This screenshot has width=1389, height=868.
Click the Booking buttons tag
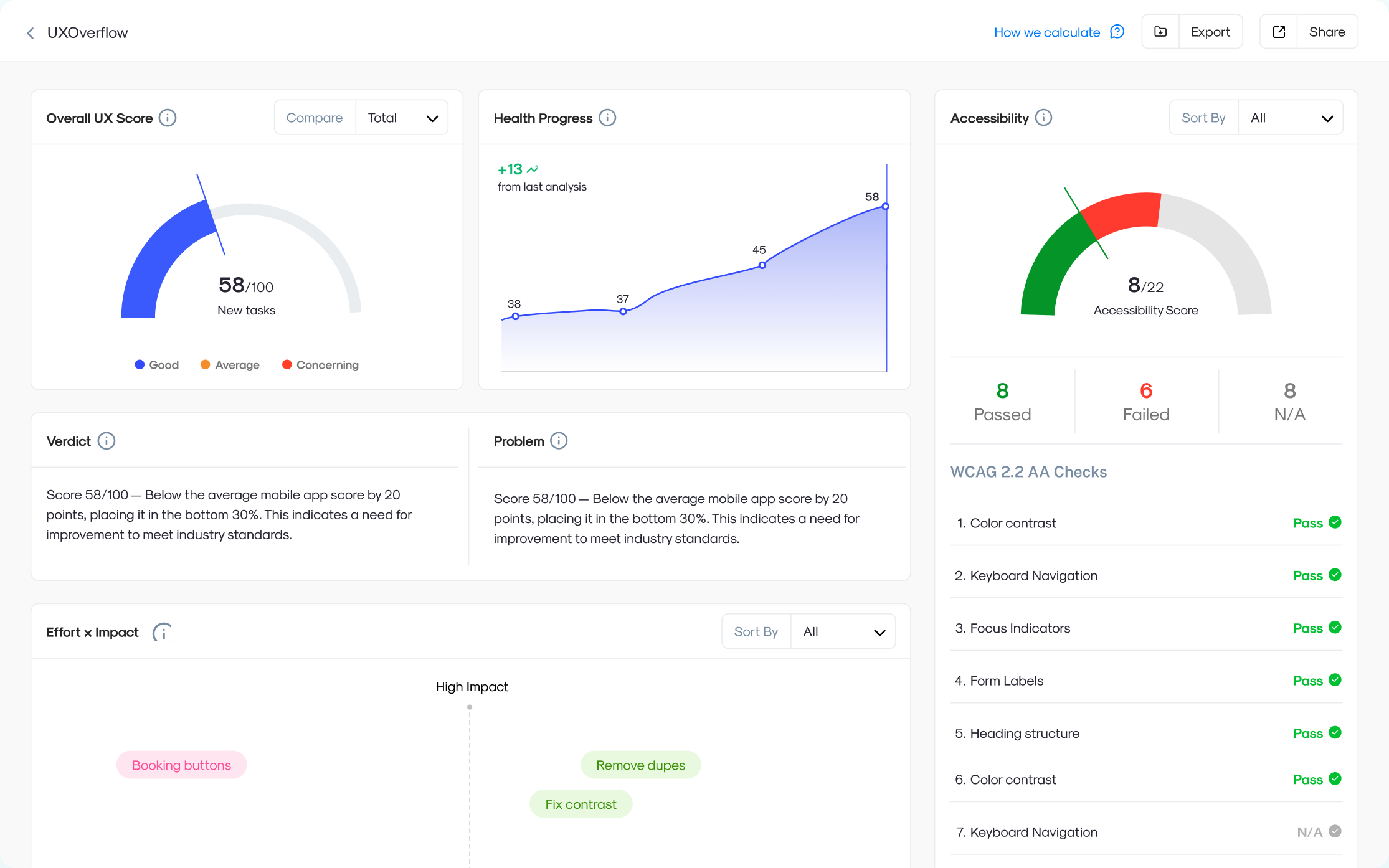[x=181, y=765]
